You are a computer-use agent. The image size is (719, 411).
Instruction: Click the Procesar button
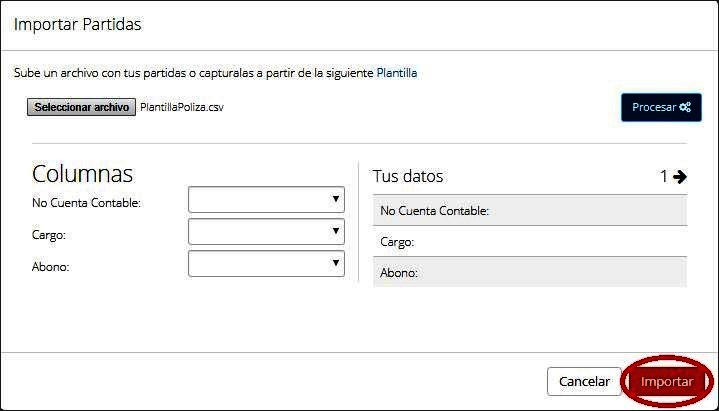pyautogui.click(x=661, y=107)
